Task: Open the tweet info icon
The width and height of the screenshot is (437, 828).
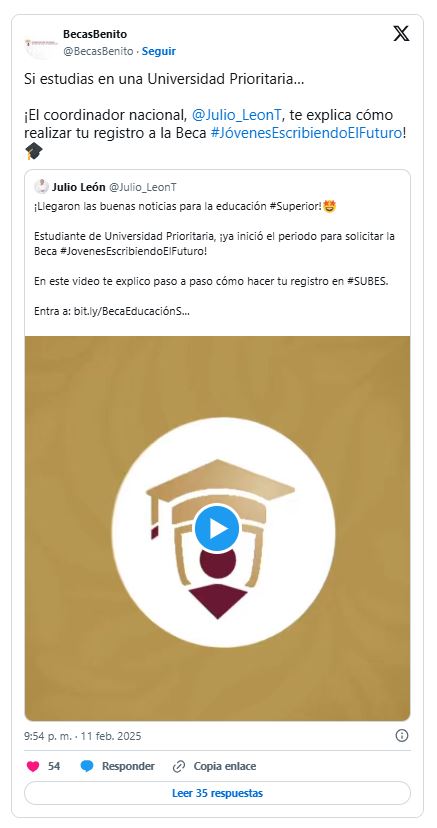Action: coord(402,736)
